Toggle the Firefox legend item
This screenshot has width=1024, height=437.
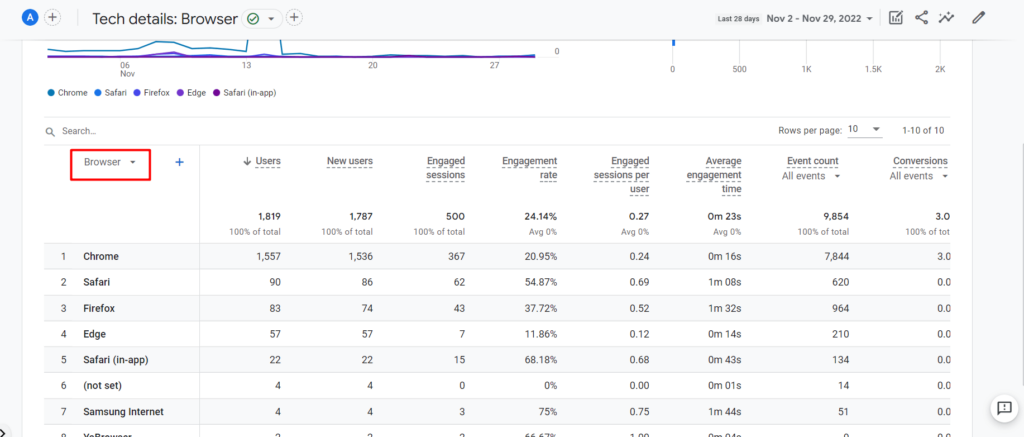point(152,93)
